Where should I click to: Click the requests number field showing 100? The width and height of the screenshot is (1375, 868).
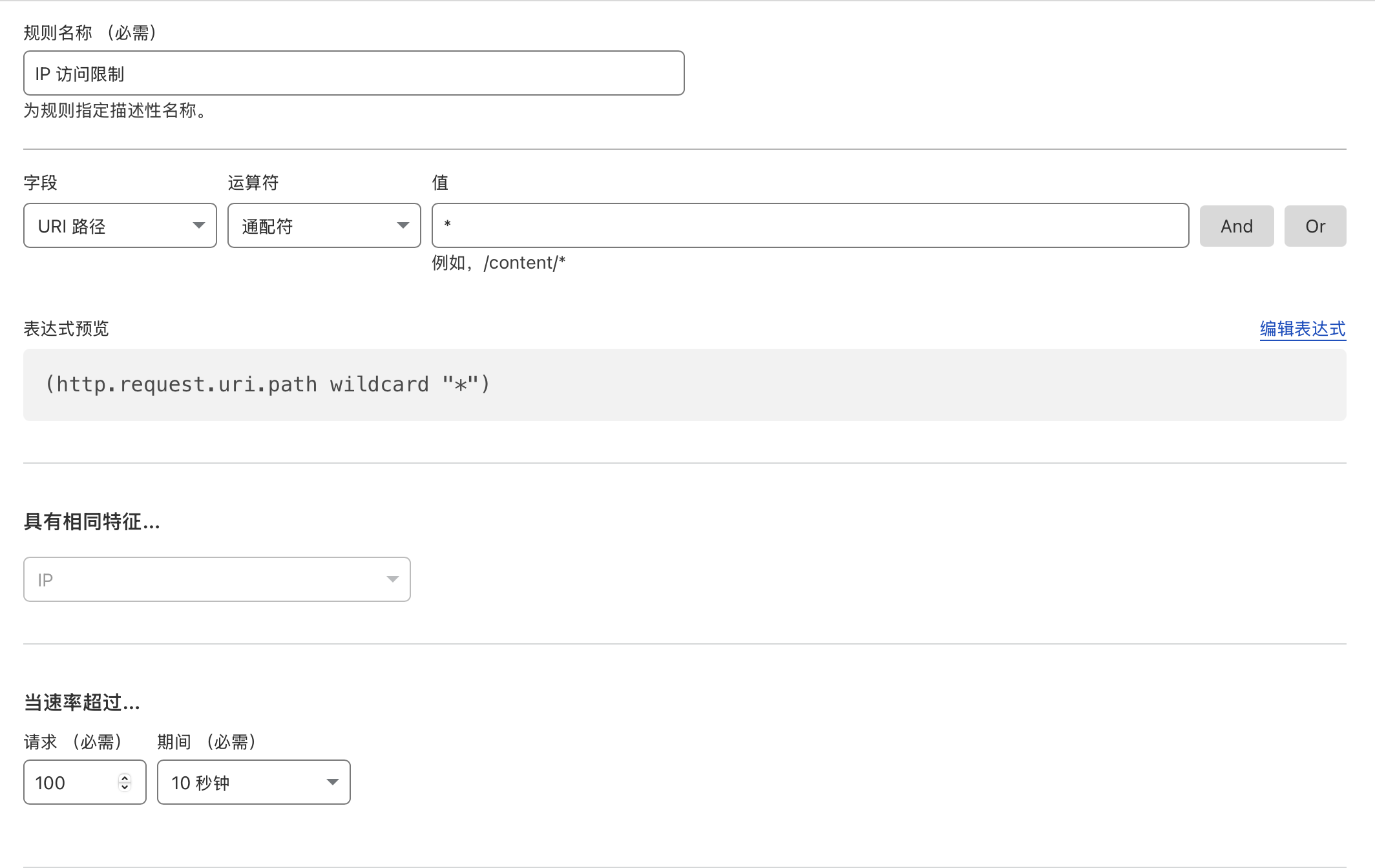pos(72,783)
